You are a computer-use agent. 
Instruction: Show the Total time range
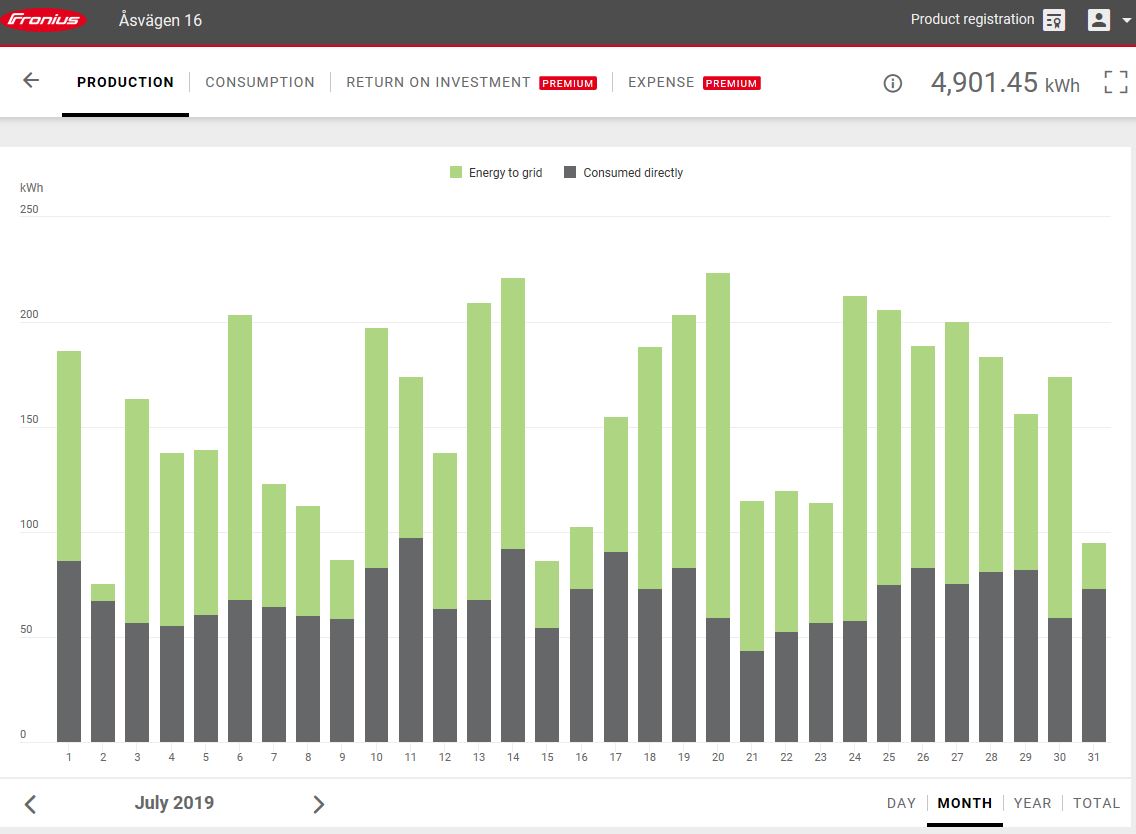click(1096, 803)
